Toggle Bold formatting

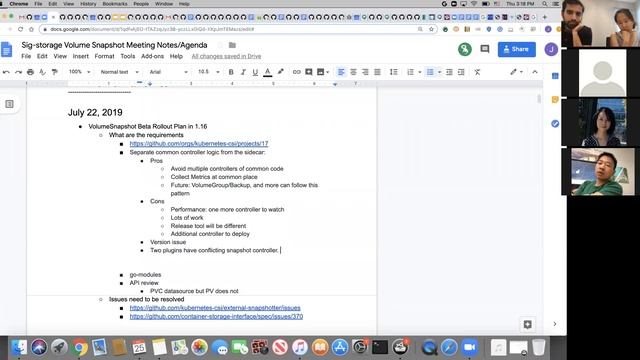[231, 72]
